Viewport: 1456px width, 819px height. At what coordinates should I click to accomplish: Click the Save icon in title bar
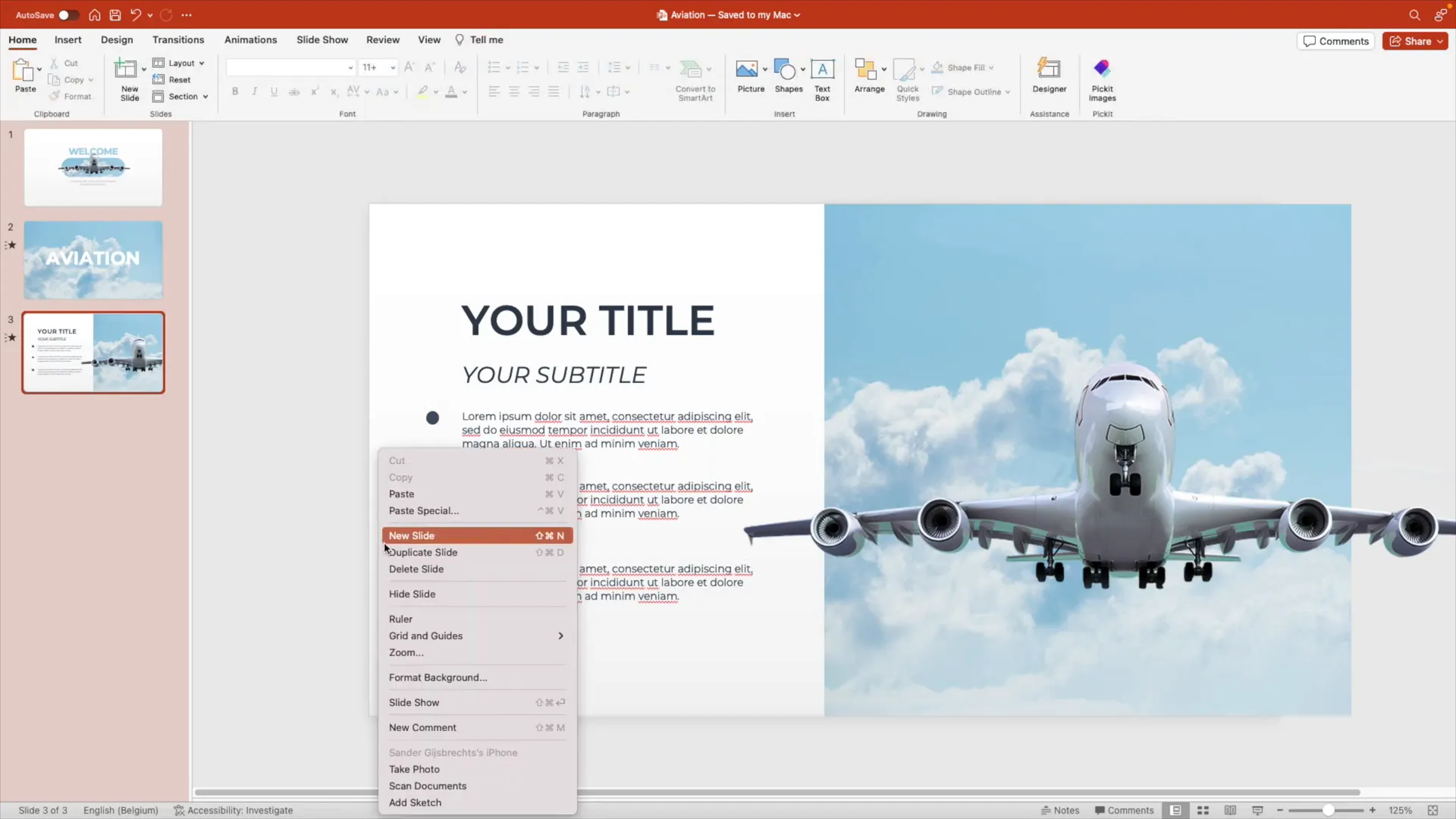(x=115, y=15)
